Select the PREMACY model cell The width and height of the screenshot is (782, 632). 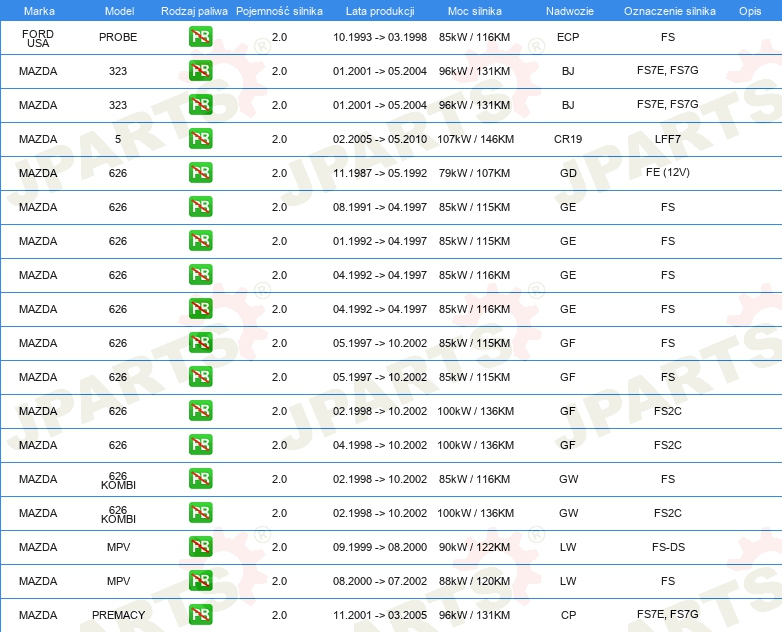(x=118, y=615)
